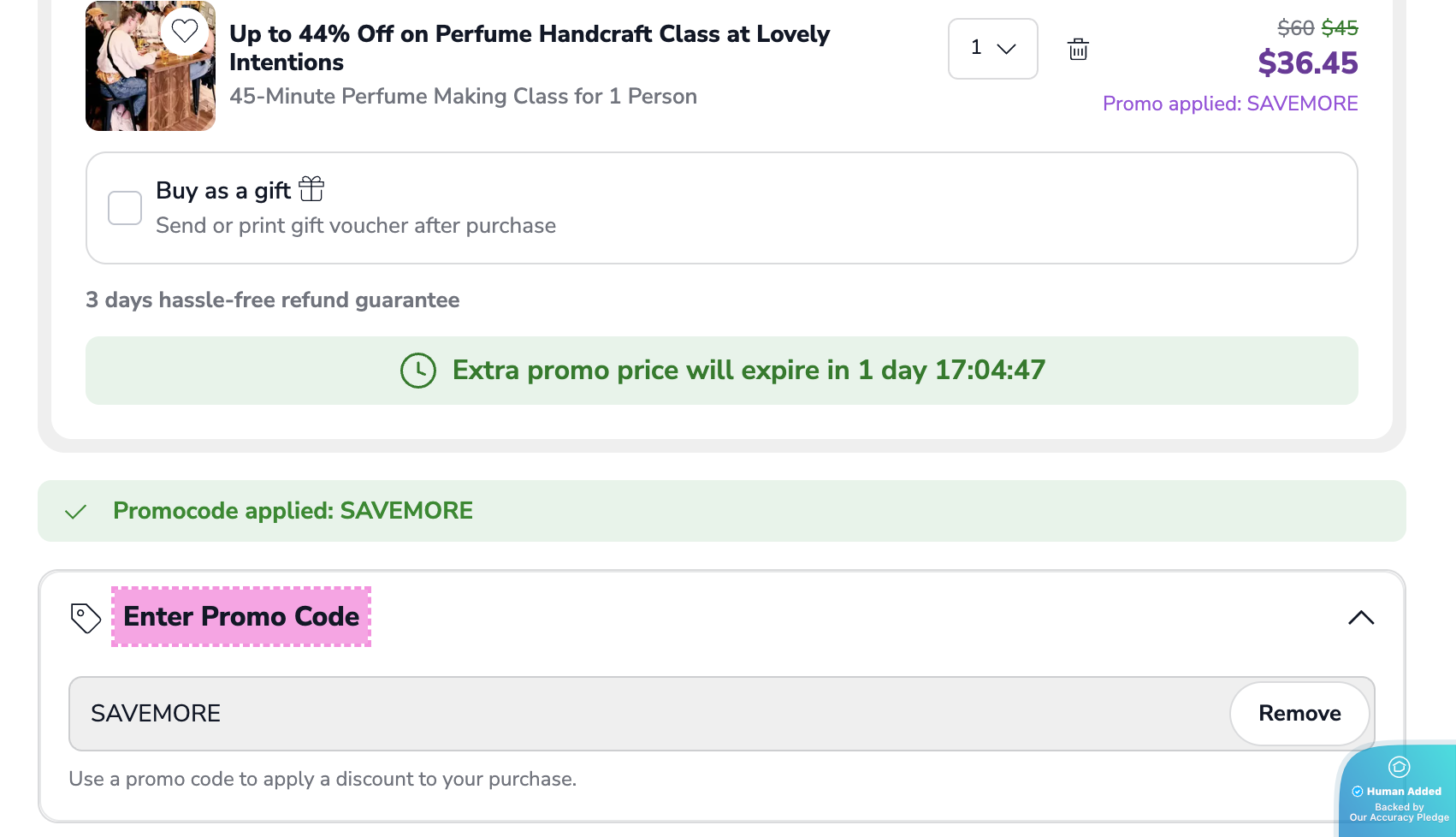The width and height of the screenshot is (1456, 837).
Task: Remove the SAVEMORE promo code
Action: [1299, 714]
